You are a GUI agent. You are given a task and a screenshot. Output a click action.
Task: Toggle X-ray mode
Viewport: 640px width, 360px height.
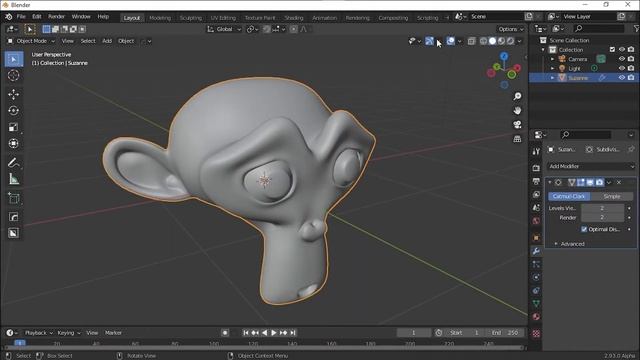click(471, 41)
